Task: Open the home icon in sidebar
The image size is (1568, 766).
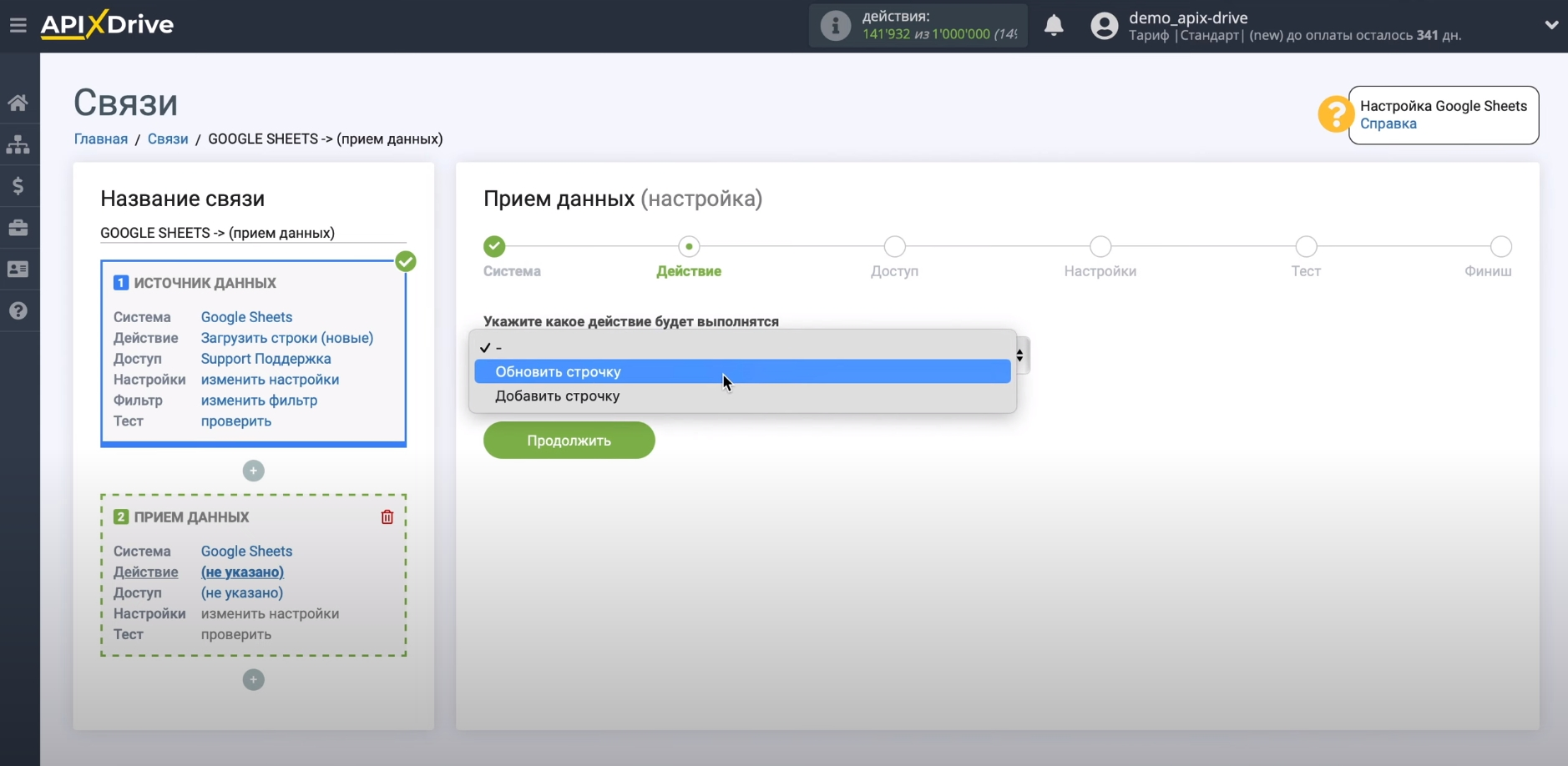Action: pos(18,103)
